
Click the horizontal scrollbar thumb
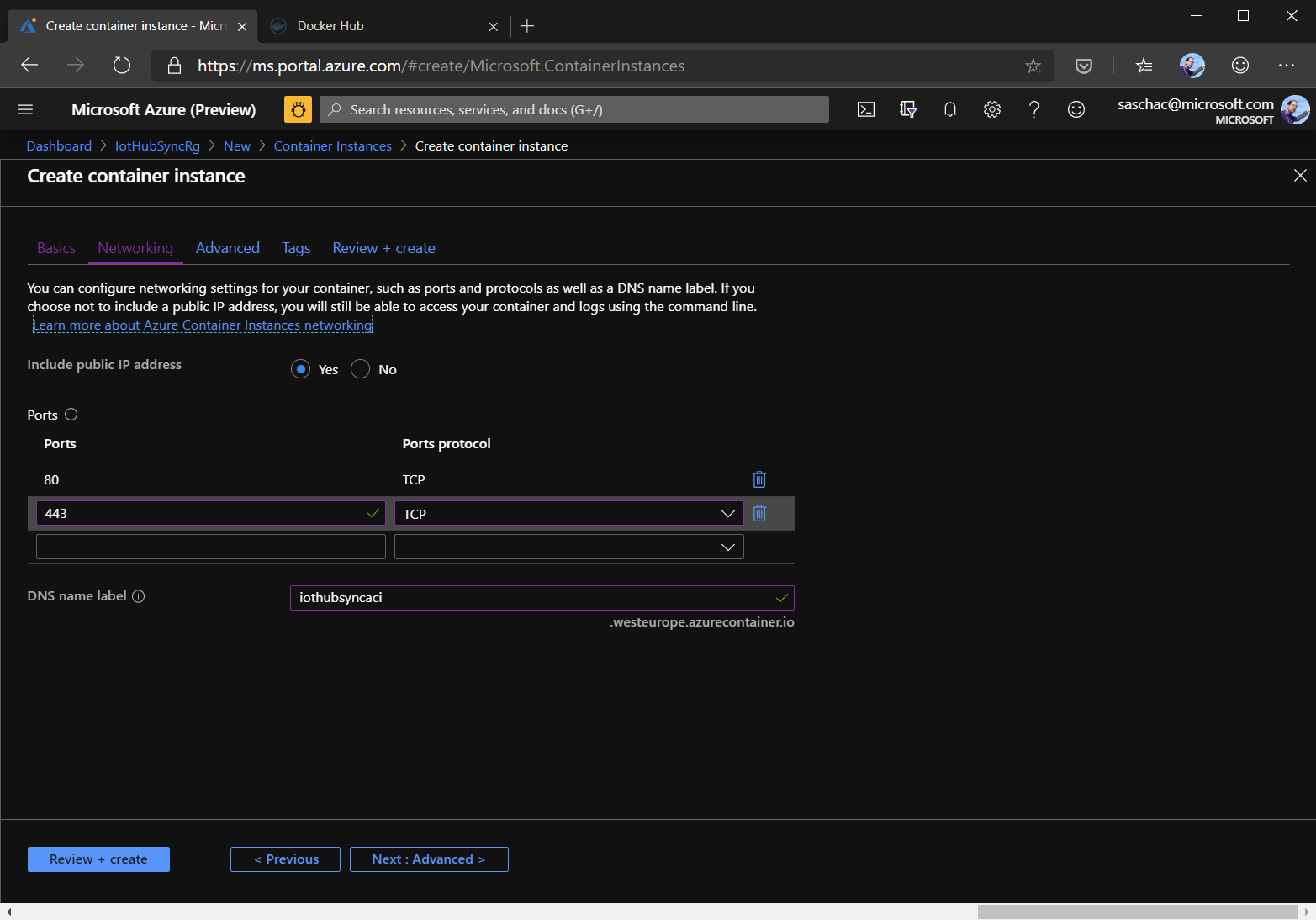click(x=1138, y=912)
